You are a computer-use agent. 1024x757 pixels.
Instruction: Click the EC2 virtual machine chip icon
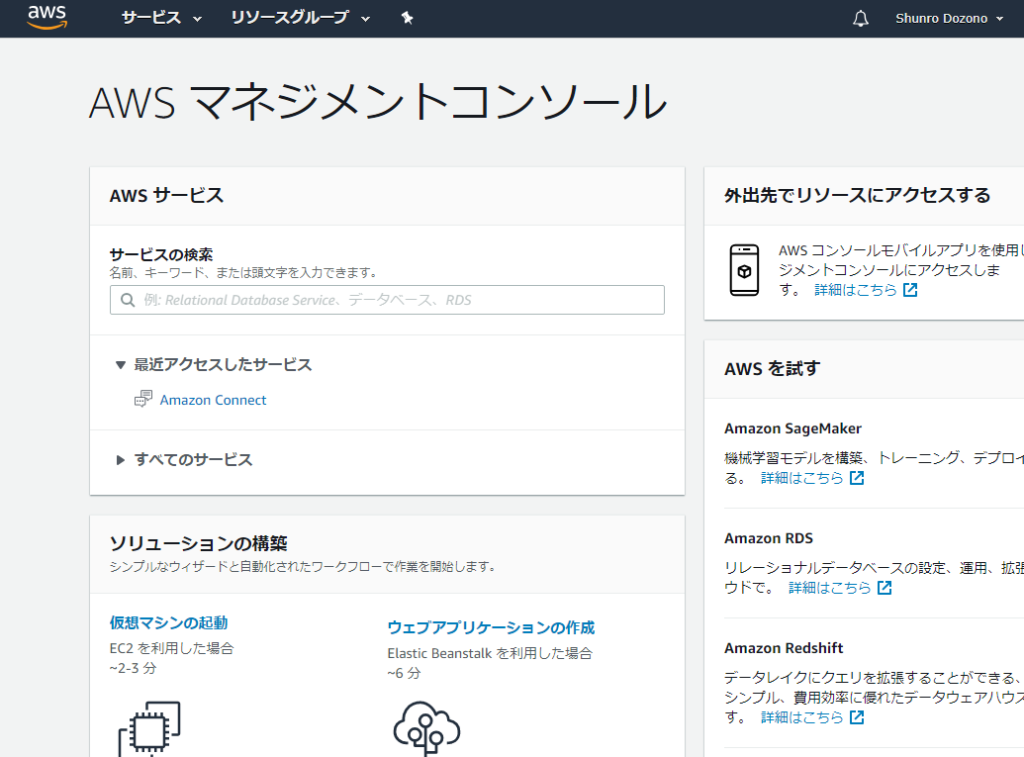(149, 729)
